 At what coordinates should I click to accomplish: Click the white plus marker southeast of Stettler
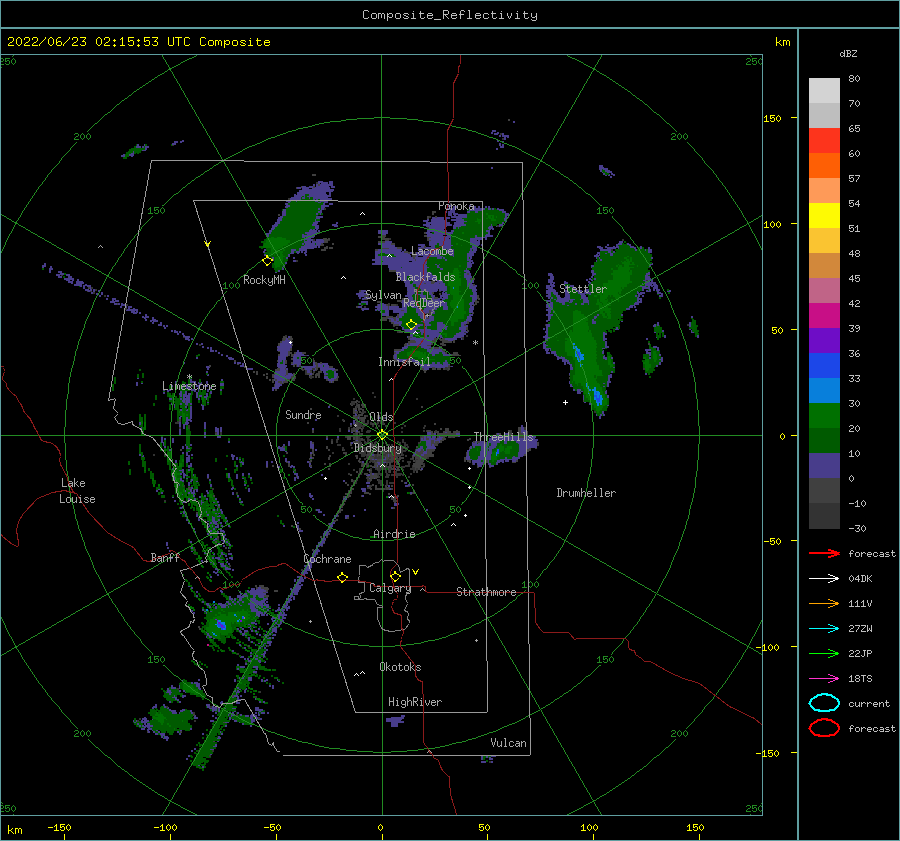pyautogui.click(x=565, y=402)
